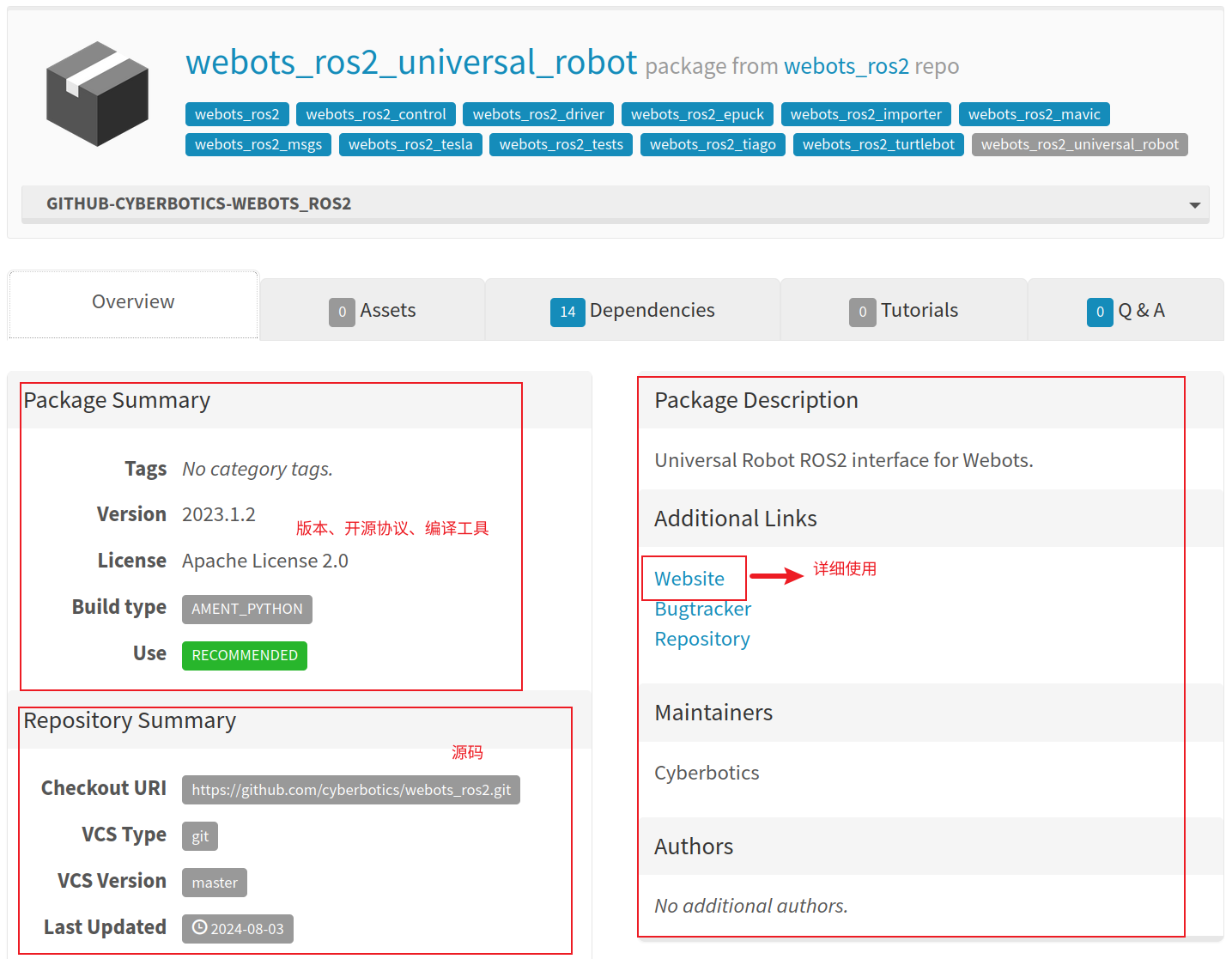Click the 14 dependencies count badge
The image size is (1232, 959).
567,312
